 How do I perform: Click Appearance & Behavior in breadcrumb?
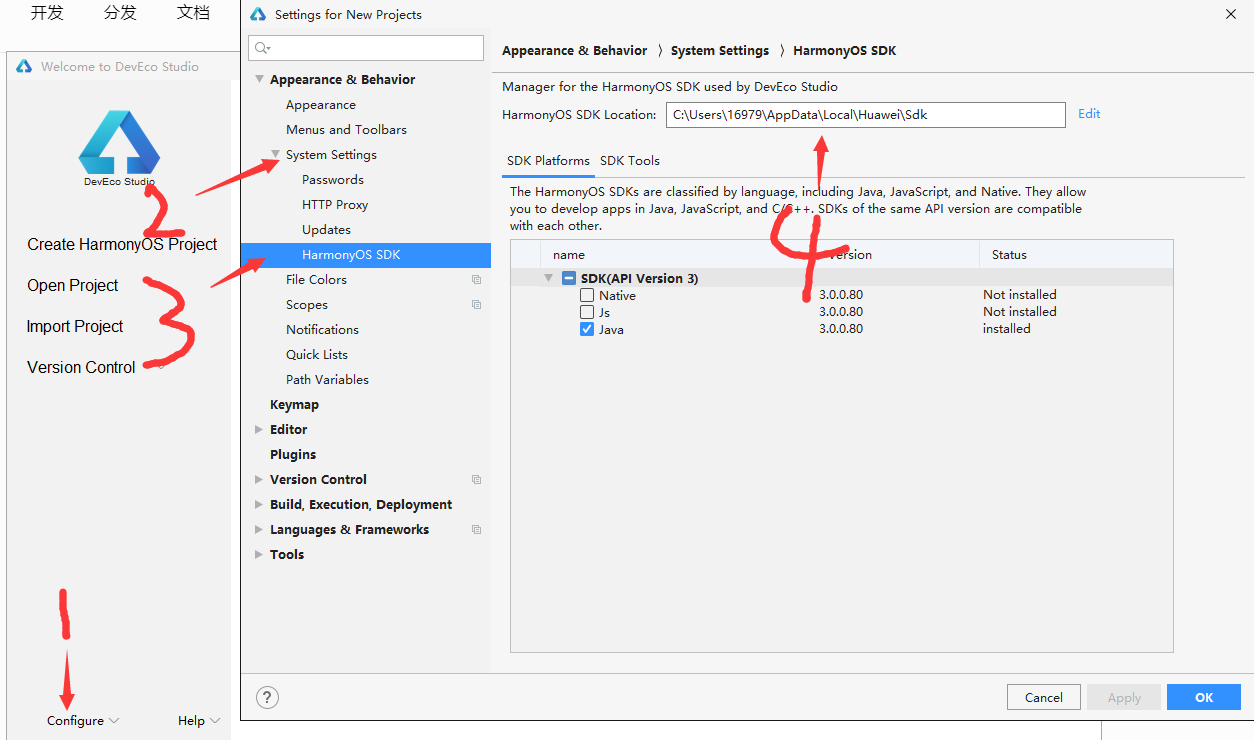[575, 51]
